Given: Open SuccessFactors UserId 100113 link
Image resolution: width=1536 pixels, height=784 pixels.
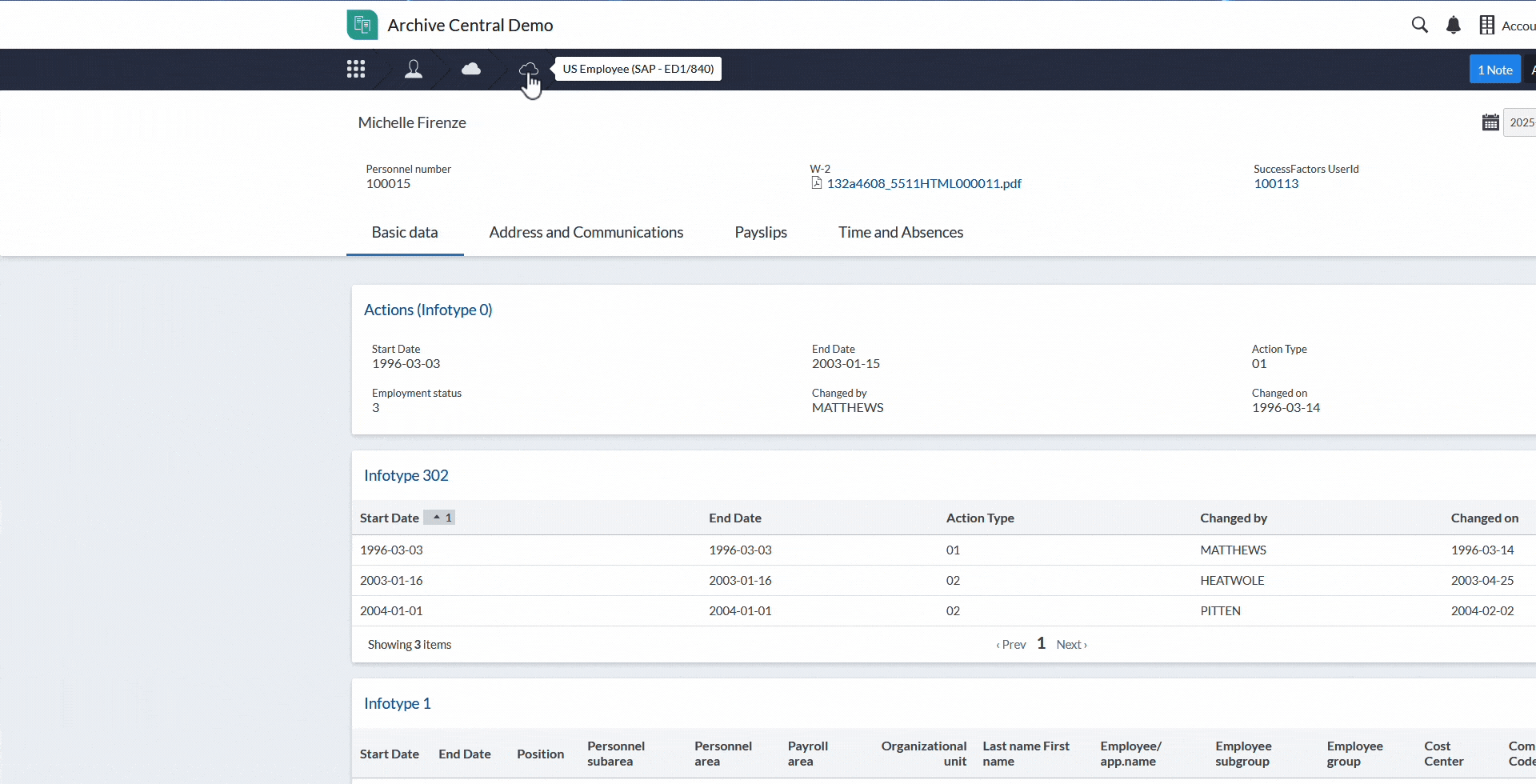Looking at the screenshot, I should click(1276, 183).
